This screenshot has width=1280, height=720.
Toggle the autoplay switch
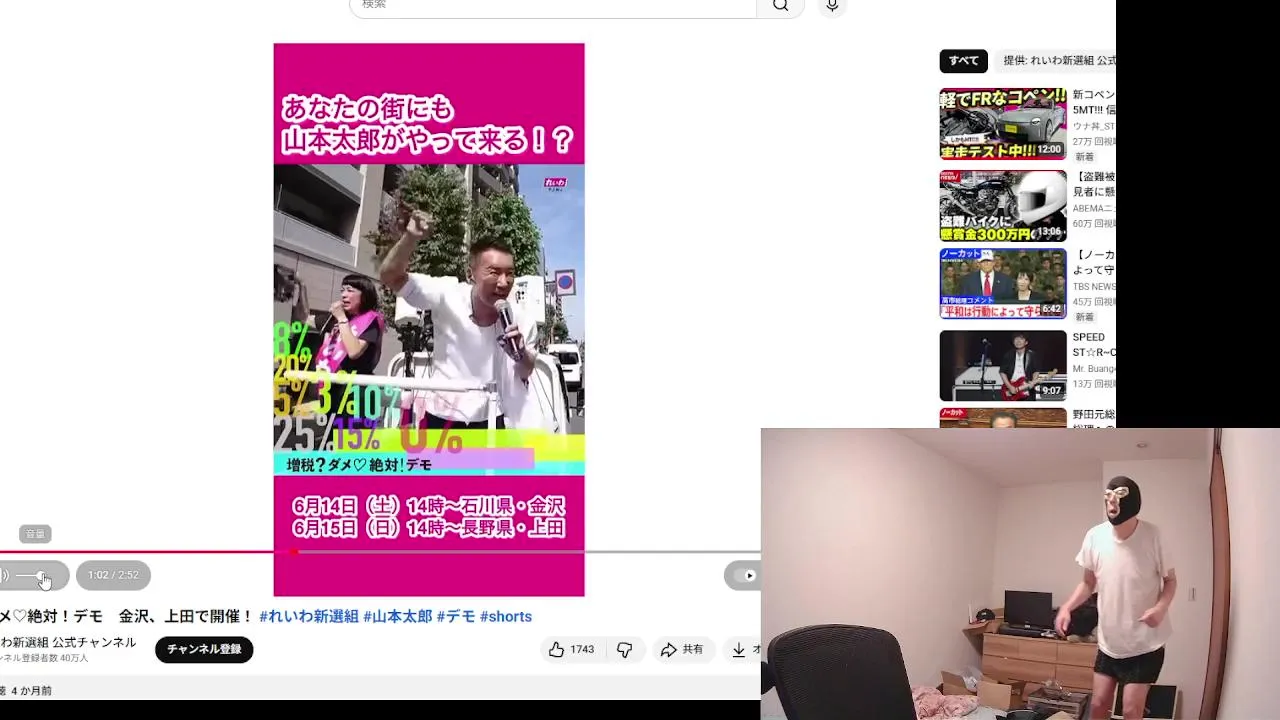[x=745, y=575]
